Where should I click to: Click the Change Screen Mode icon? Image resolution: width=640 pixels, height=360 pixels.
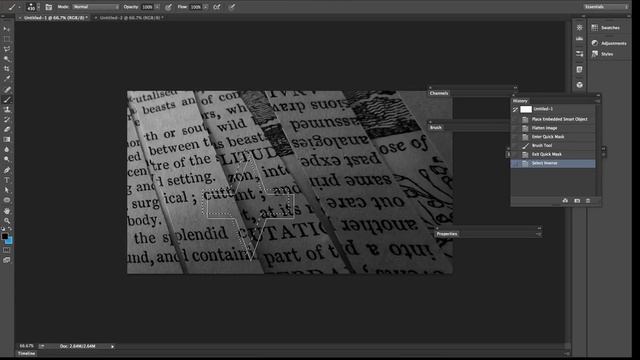[x=7, y=260]
